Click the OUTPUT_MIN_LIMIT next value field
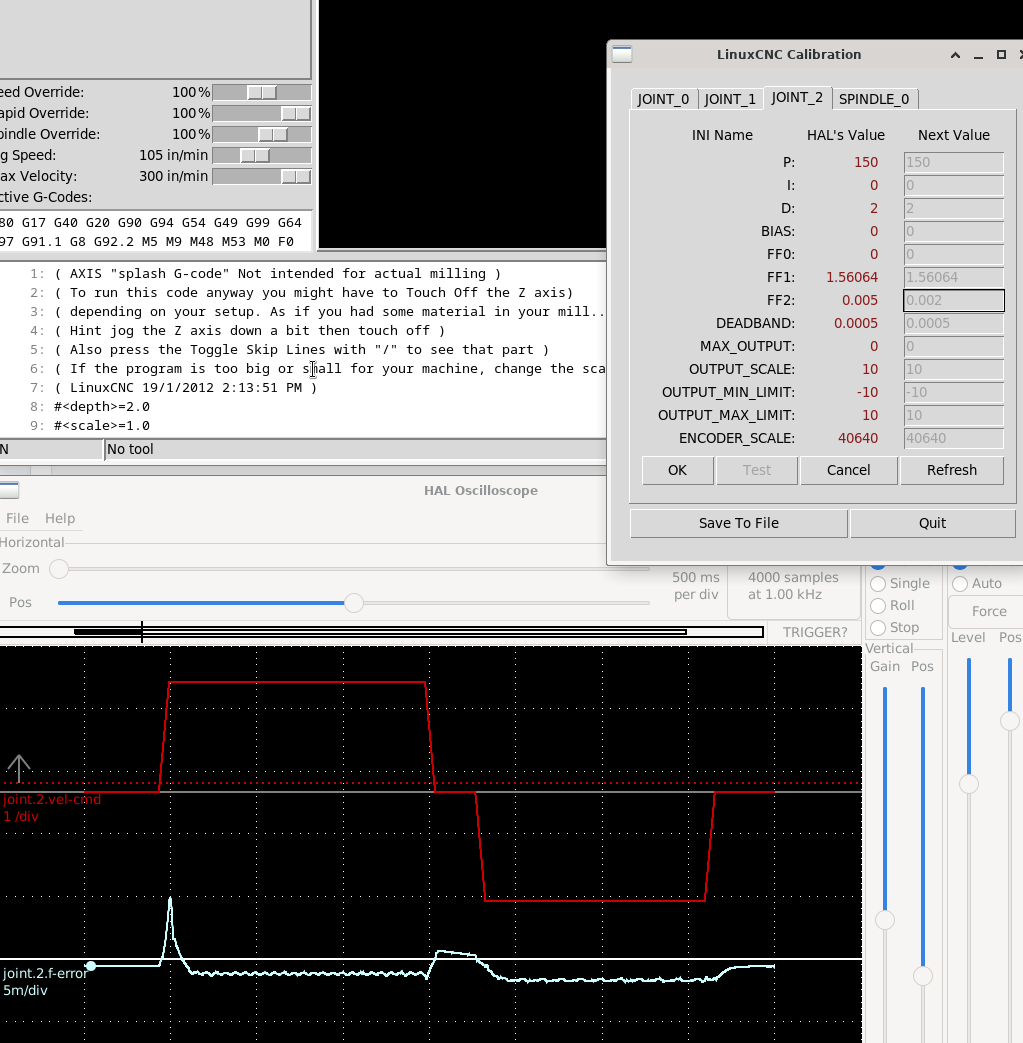1023x1043 pixels. [954, 392]
